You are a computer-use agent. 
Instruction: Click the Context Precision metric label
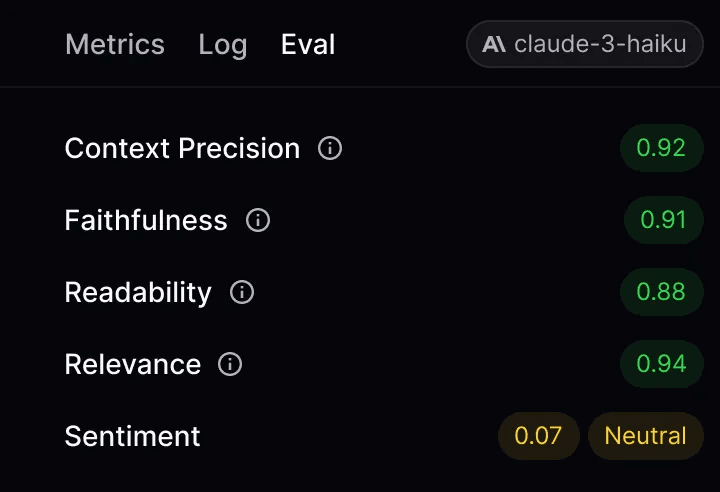tap(182, 149)
